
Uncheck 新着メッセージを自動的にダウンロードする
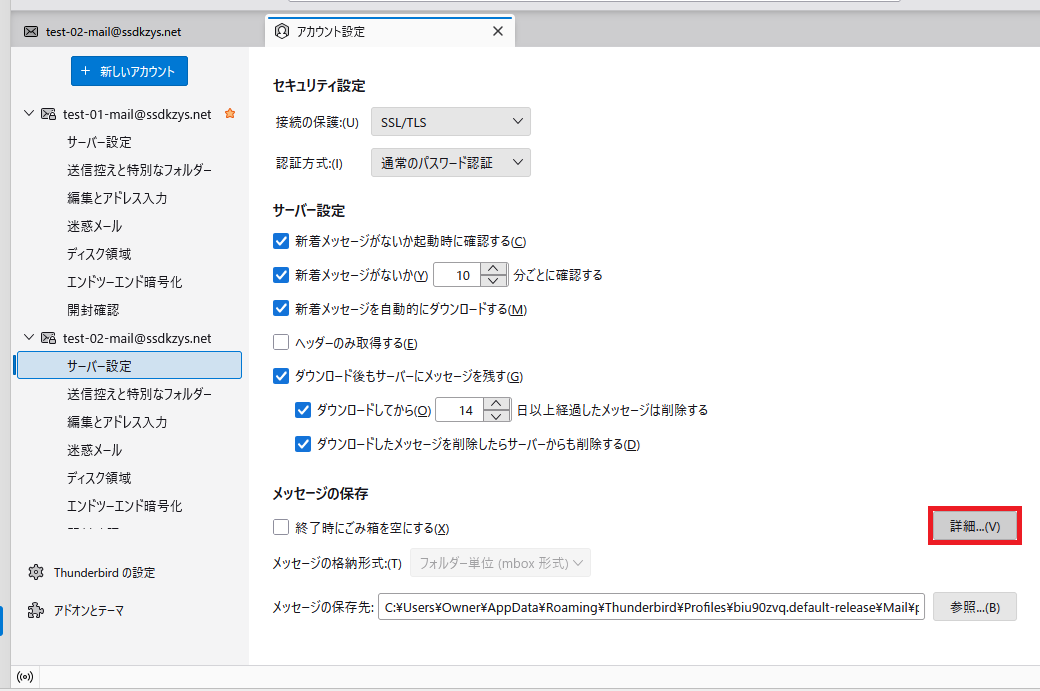click(x=281, y=309)
